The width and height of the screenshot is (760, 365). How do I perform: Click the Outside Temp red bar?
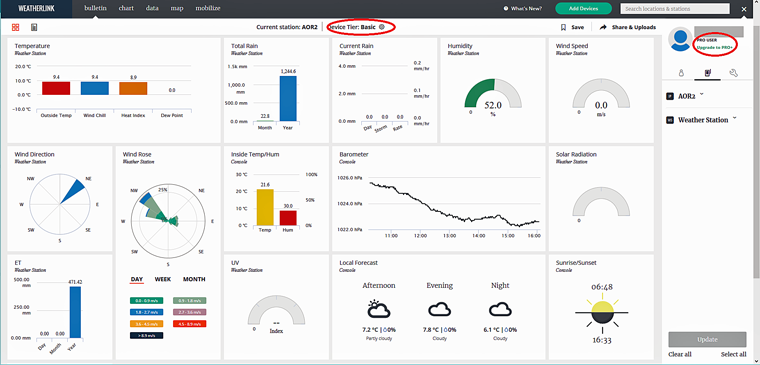56,88
